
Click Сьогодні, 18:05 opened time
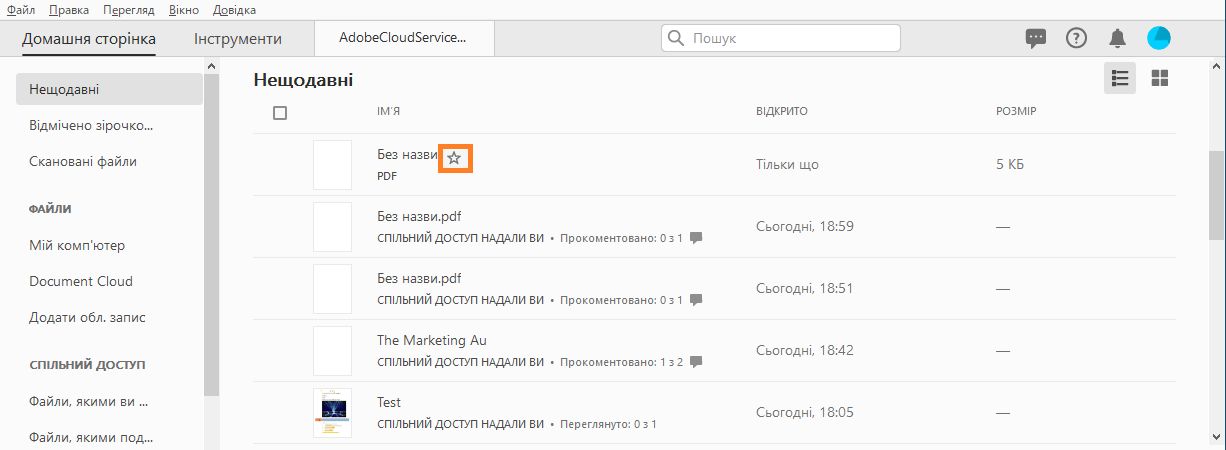805,412
